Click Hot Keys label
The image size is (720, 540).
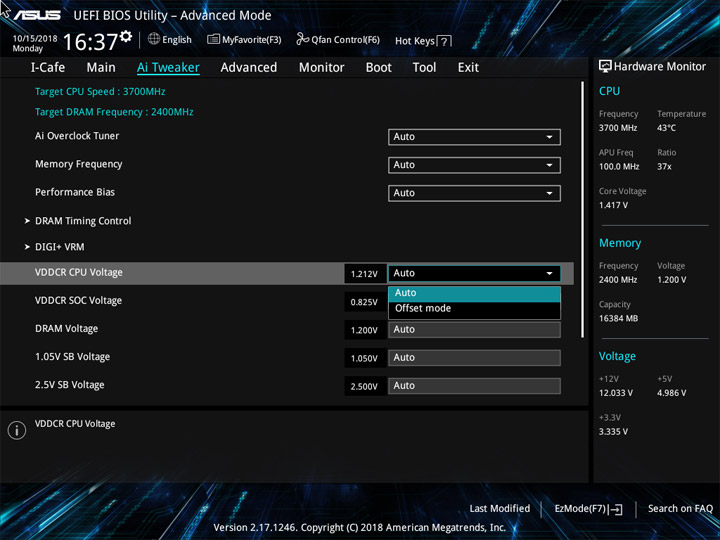pos(415,41)
